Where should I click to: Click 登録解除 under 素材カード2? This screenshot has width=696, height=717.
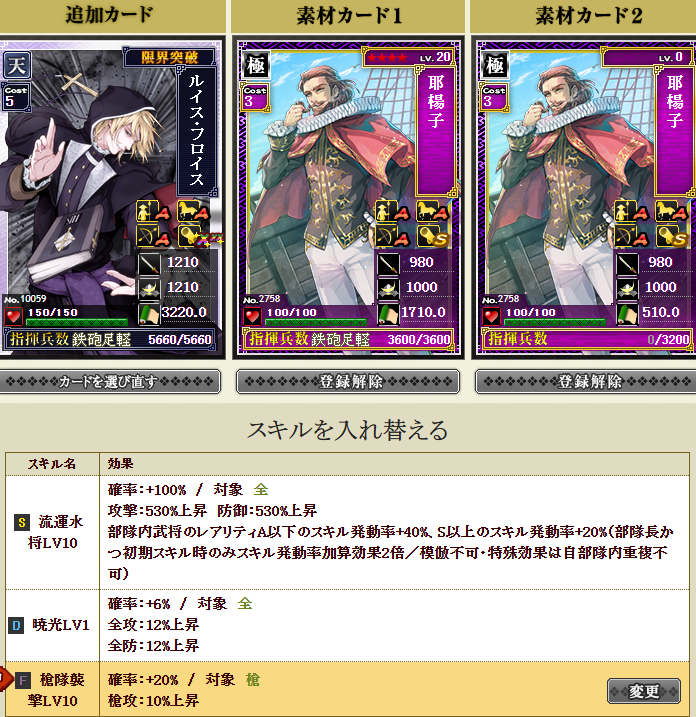[x=586, y=381]
